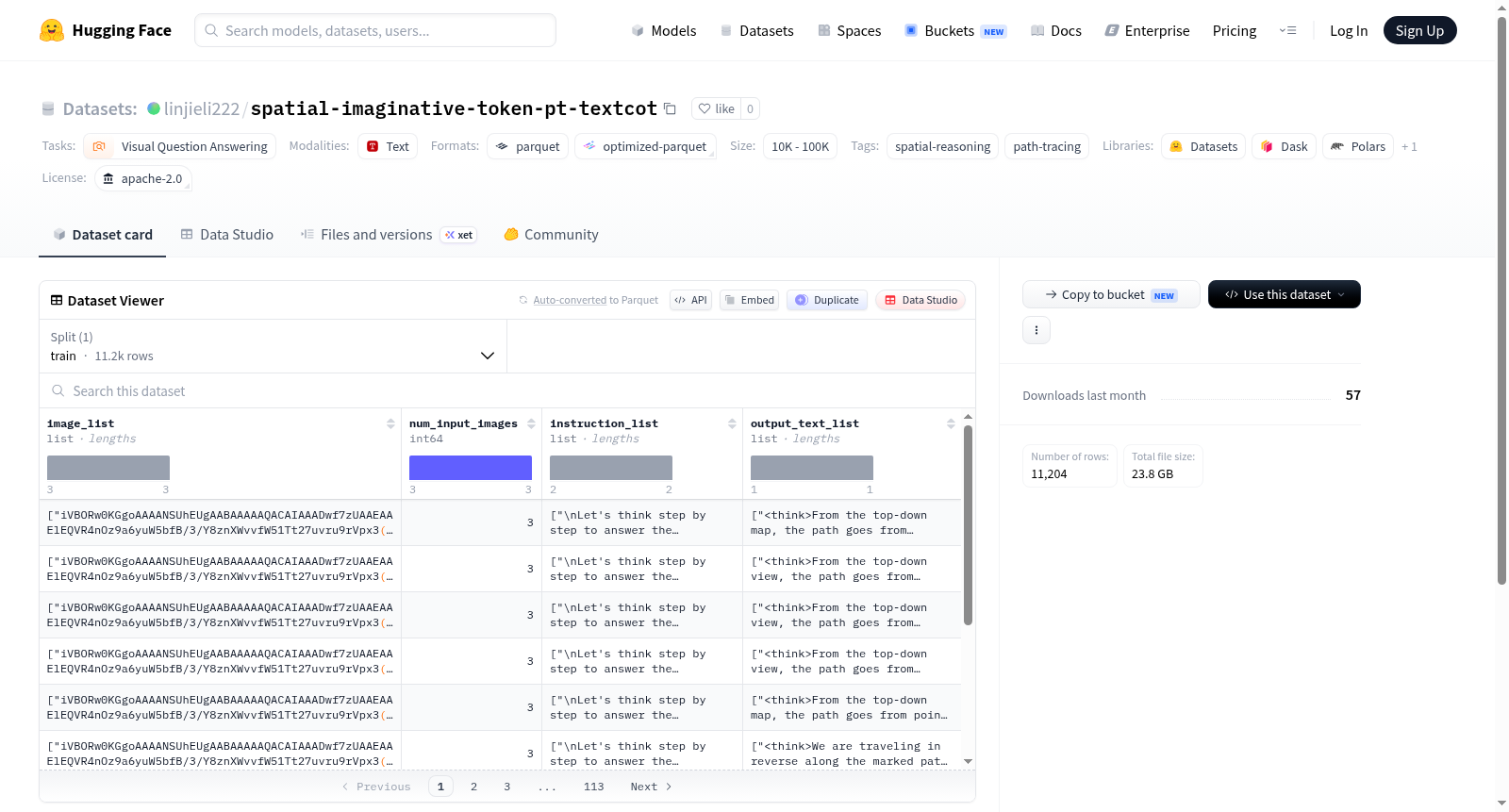
Task: Select the Text modality tag
Action: click(388, 146)
